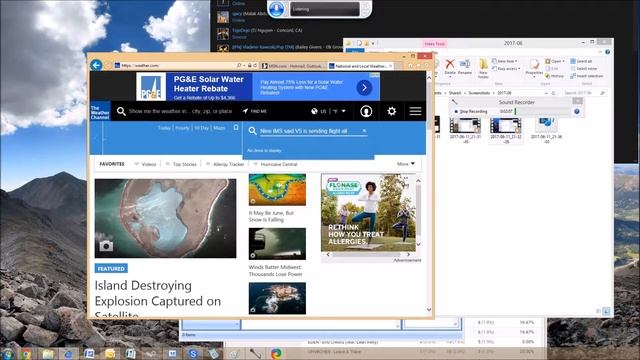Click the Flonase allergies advertisement
Viewport: 640px width, 360px height.
click(368, 213)
